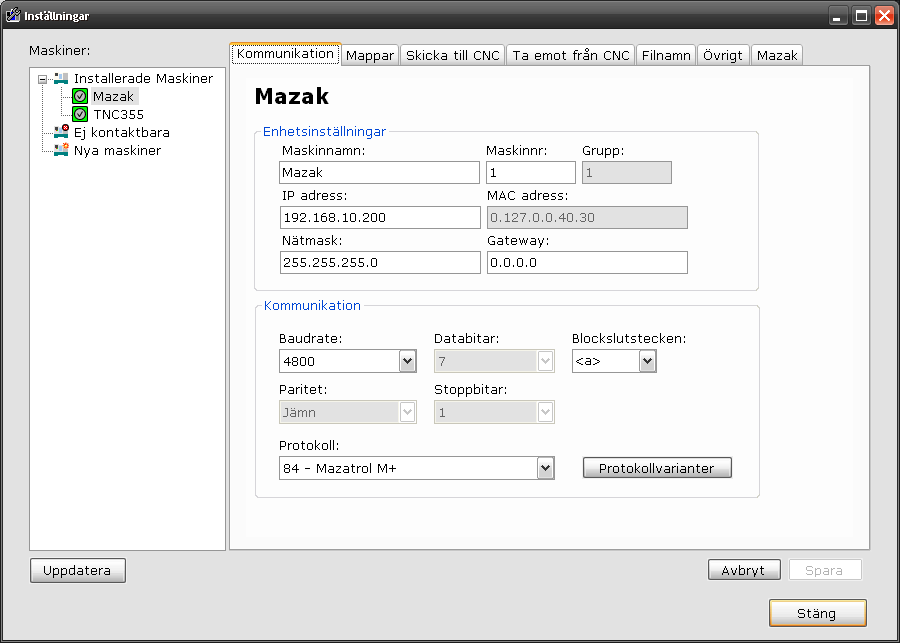This screenshot has width=900, height=643.
Task: Click the Nya maskiner icon
Action: [61, 150]
